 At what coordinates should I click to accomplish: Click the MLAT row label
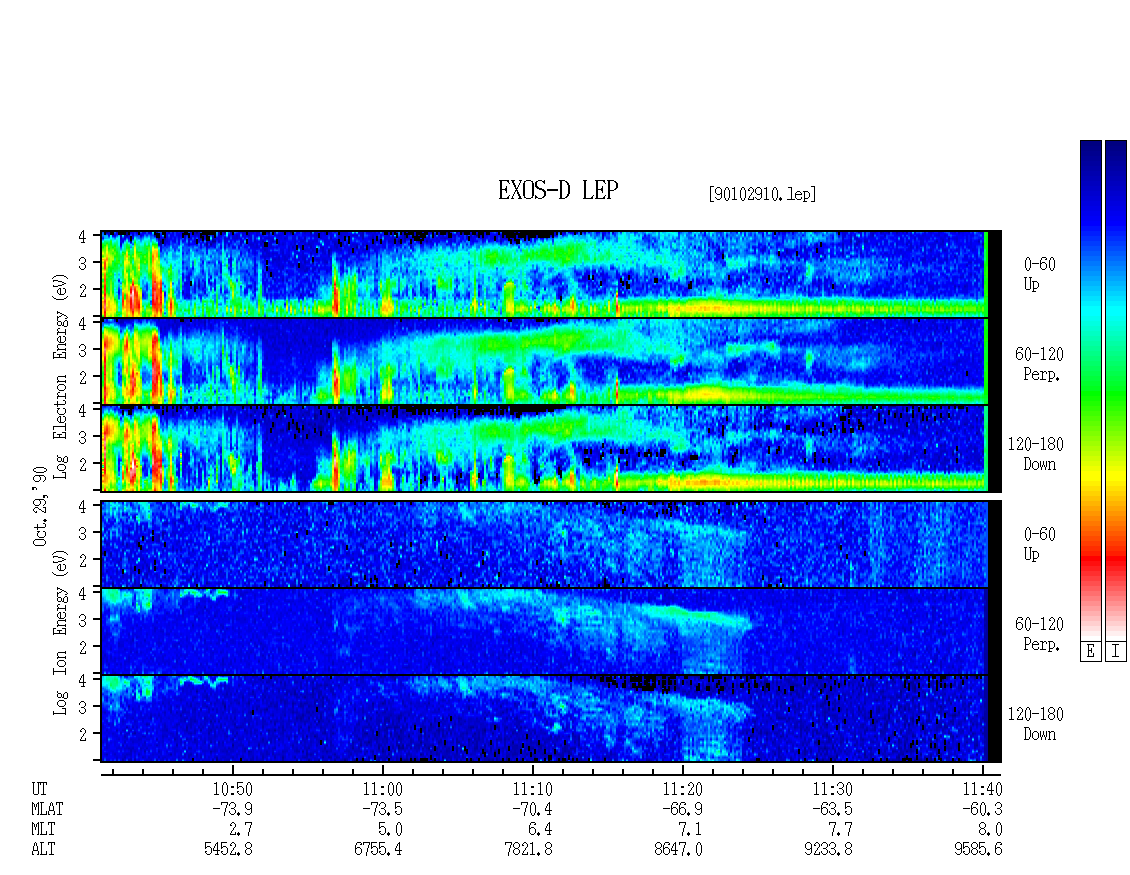47,809
